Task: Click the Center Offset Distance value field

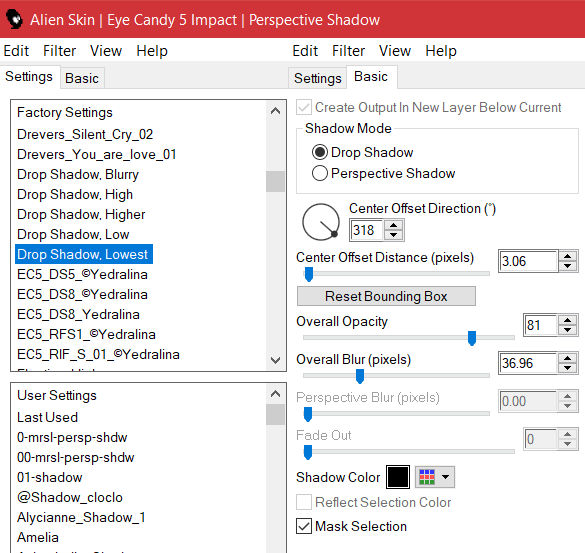Action: pos(528,261)
